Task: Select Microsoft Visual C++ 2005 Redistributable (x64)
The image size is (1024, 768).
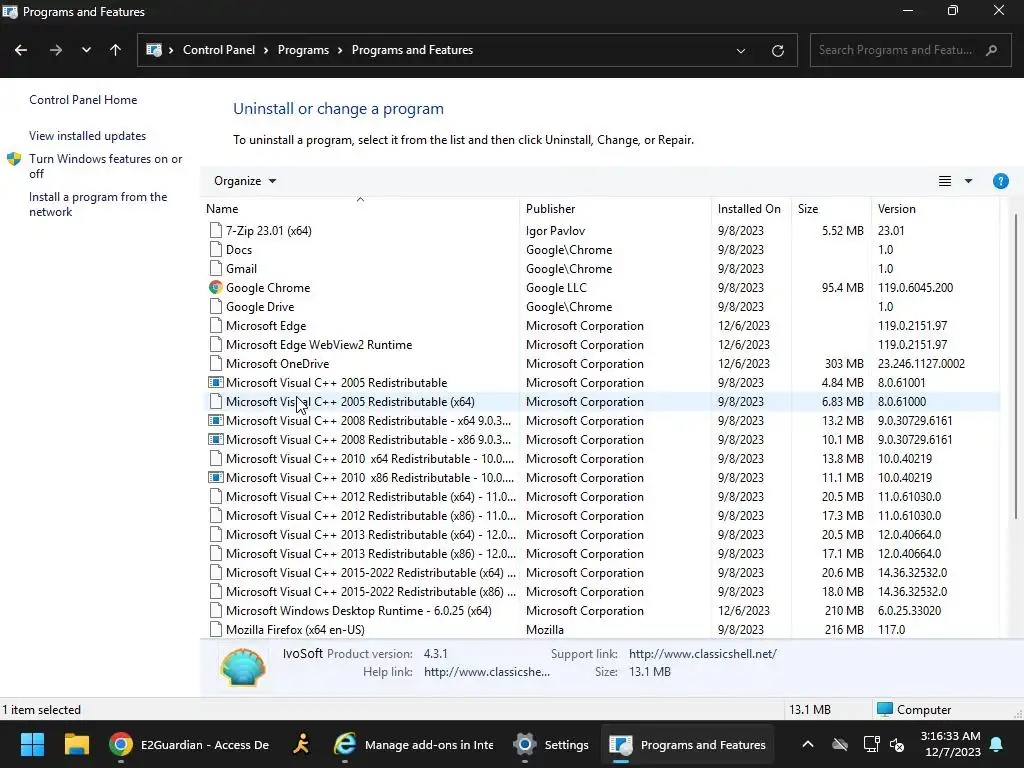Action: tap(601, 402)
